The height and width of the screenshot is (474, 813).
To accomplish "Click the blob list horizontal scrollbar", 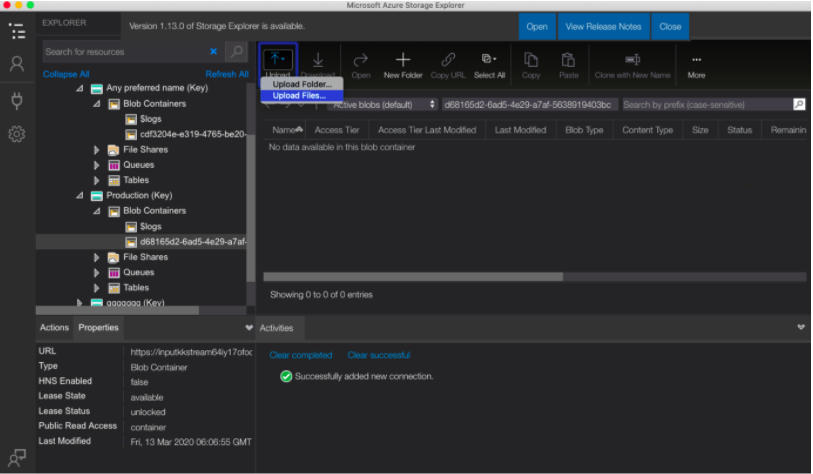I will tap(413, 277).
